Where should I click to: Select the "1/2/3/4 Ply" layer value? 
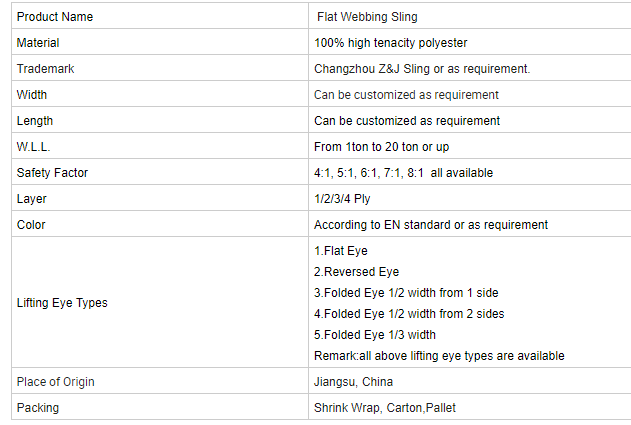[342, 199]
